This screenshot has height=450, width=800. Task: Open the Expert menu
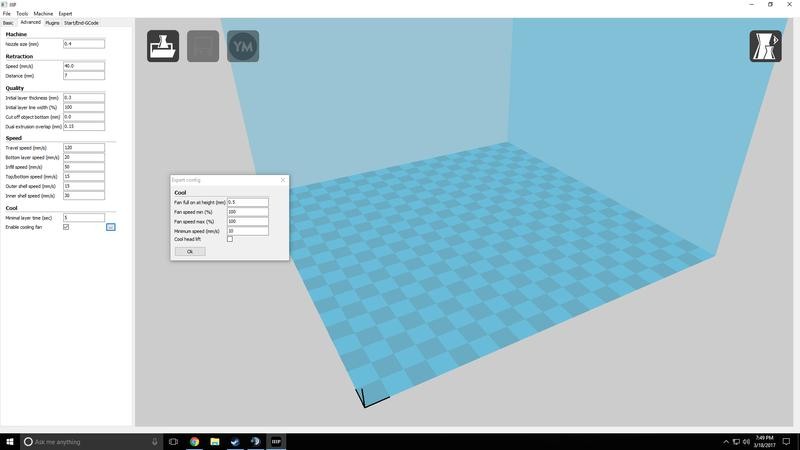pos(65,13)
